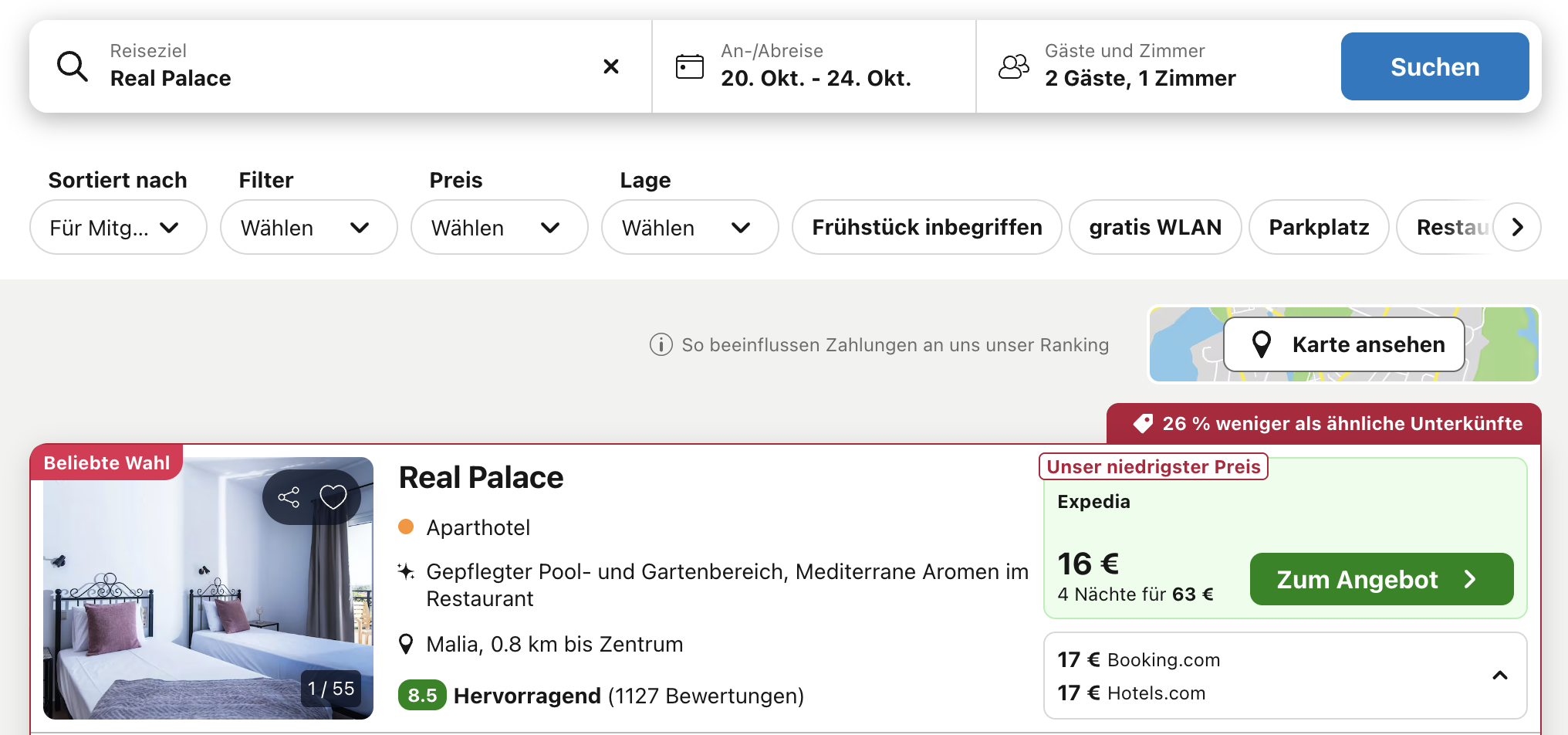Viewport: 1568px width, 735px height.
Task: Open the Sortiert nach dropdown
Action: click(x=117, y=227)
